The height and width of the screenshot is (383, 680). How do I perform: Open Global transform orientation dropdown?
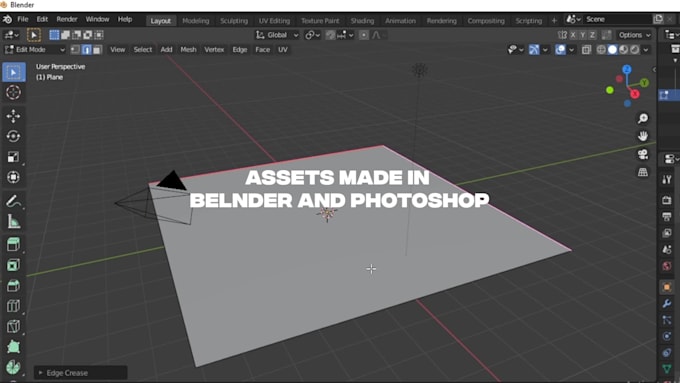(x=277, y=35)
